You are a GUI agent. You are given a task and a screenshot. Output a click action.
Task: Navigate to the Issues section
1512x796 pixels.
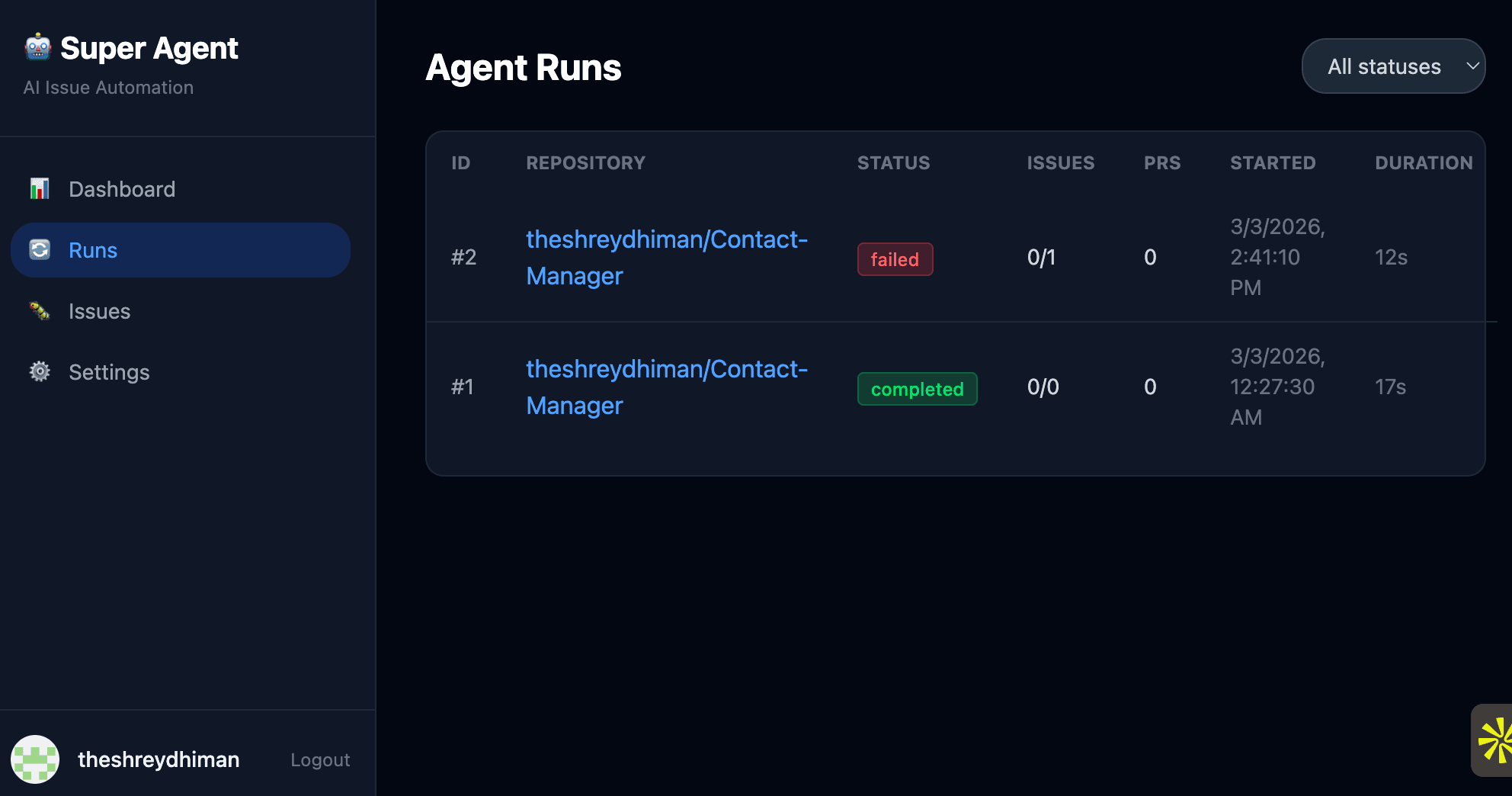(99, 310)
